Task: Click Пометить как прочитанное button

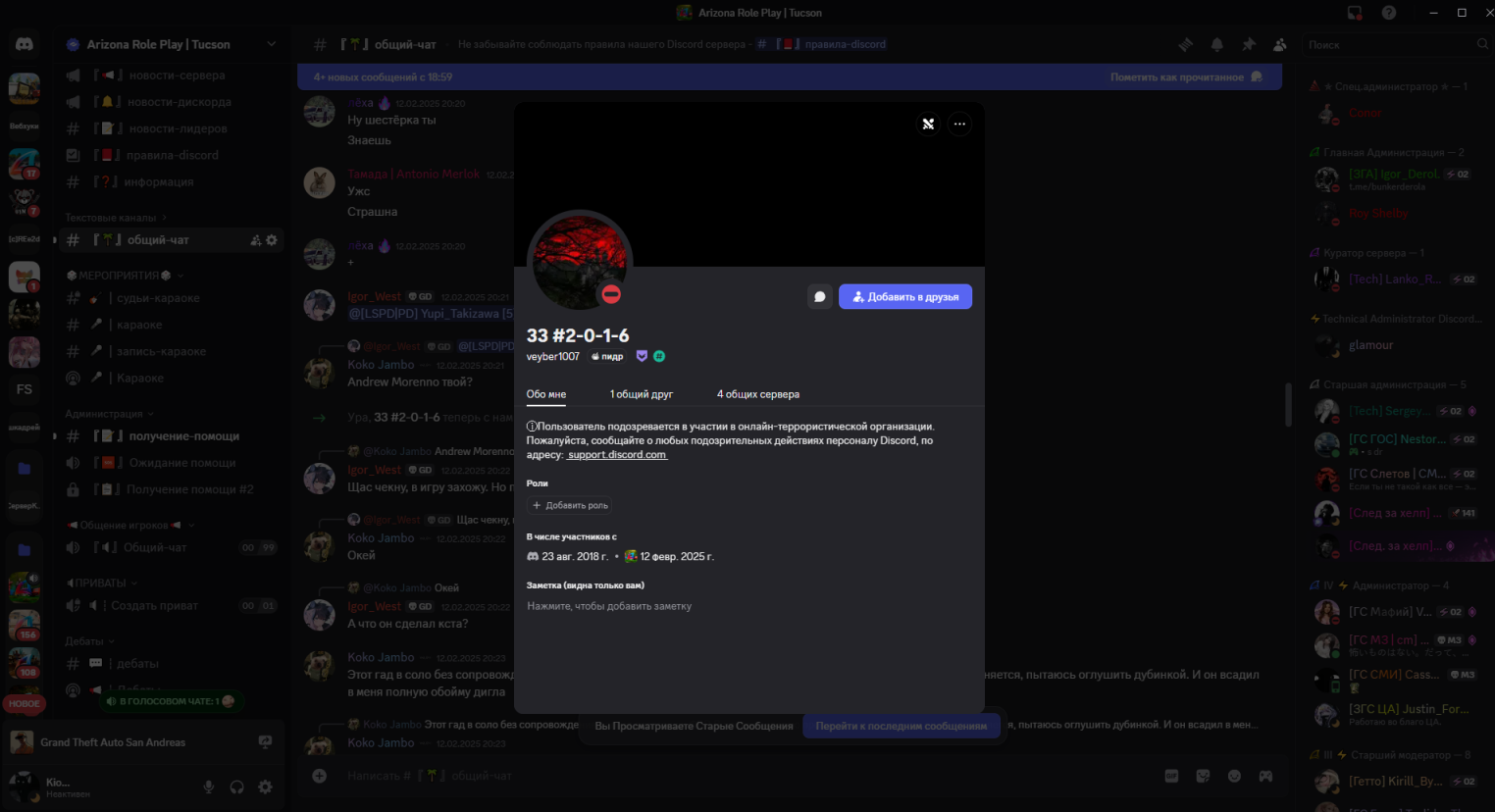Action: [x=1187, y=76]
